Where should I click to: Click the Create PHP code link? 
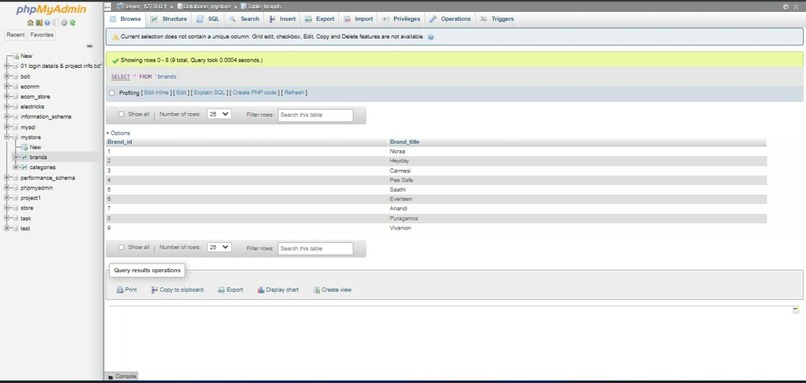(x=254, y=93)
